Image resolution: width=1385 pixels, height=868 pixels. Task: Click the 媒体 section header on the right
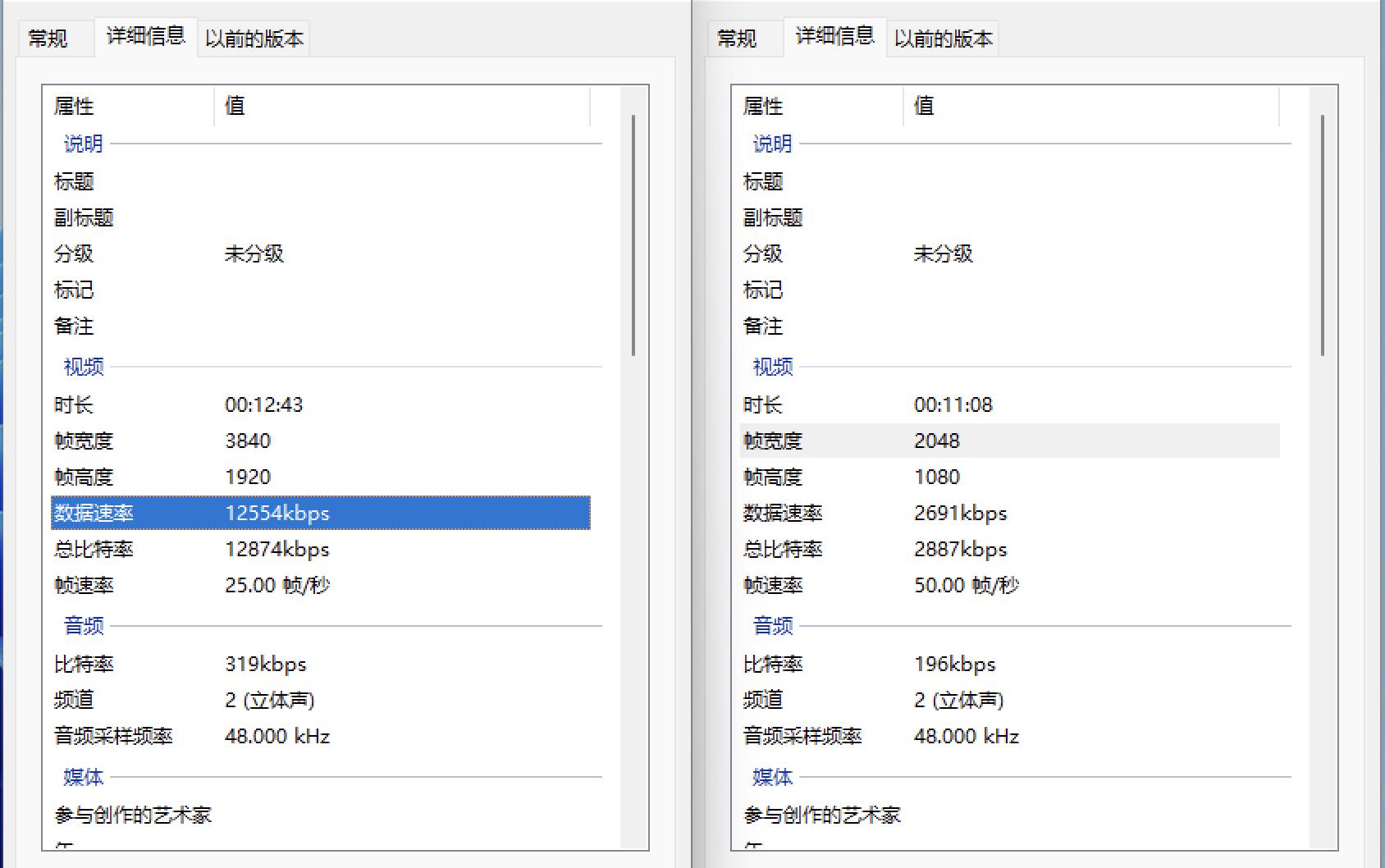(770, 777)
